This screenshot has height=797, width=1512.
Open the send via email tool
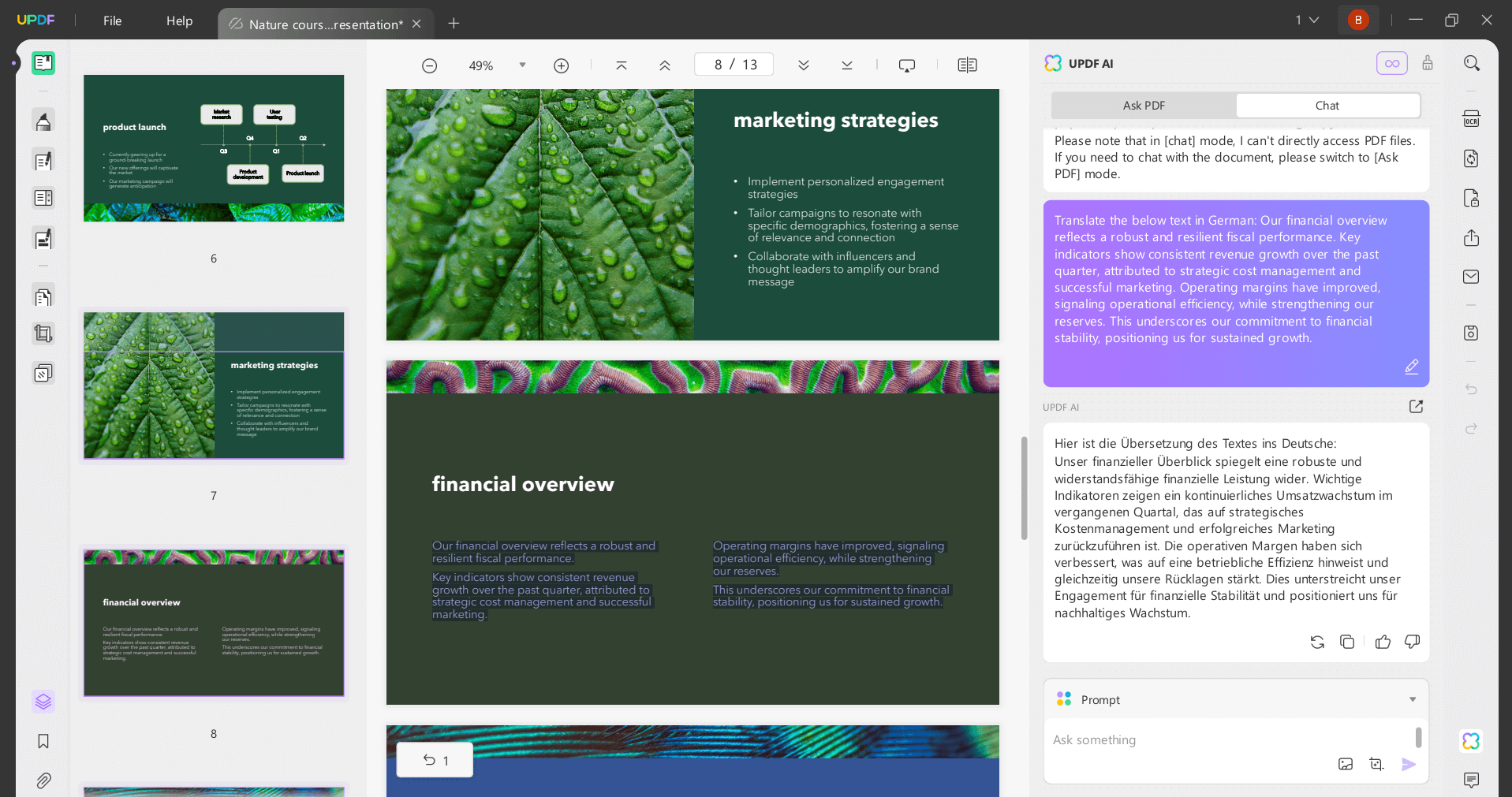pos(1471,277)
